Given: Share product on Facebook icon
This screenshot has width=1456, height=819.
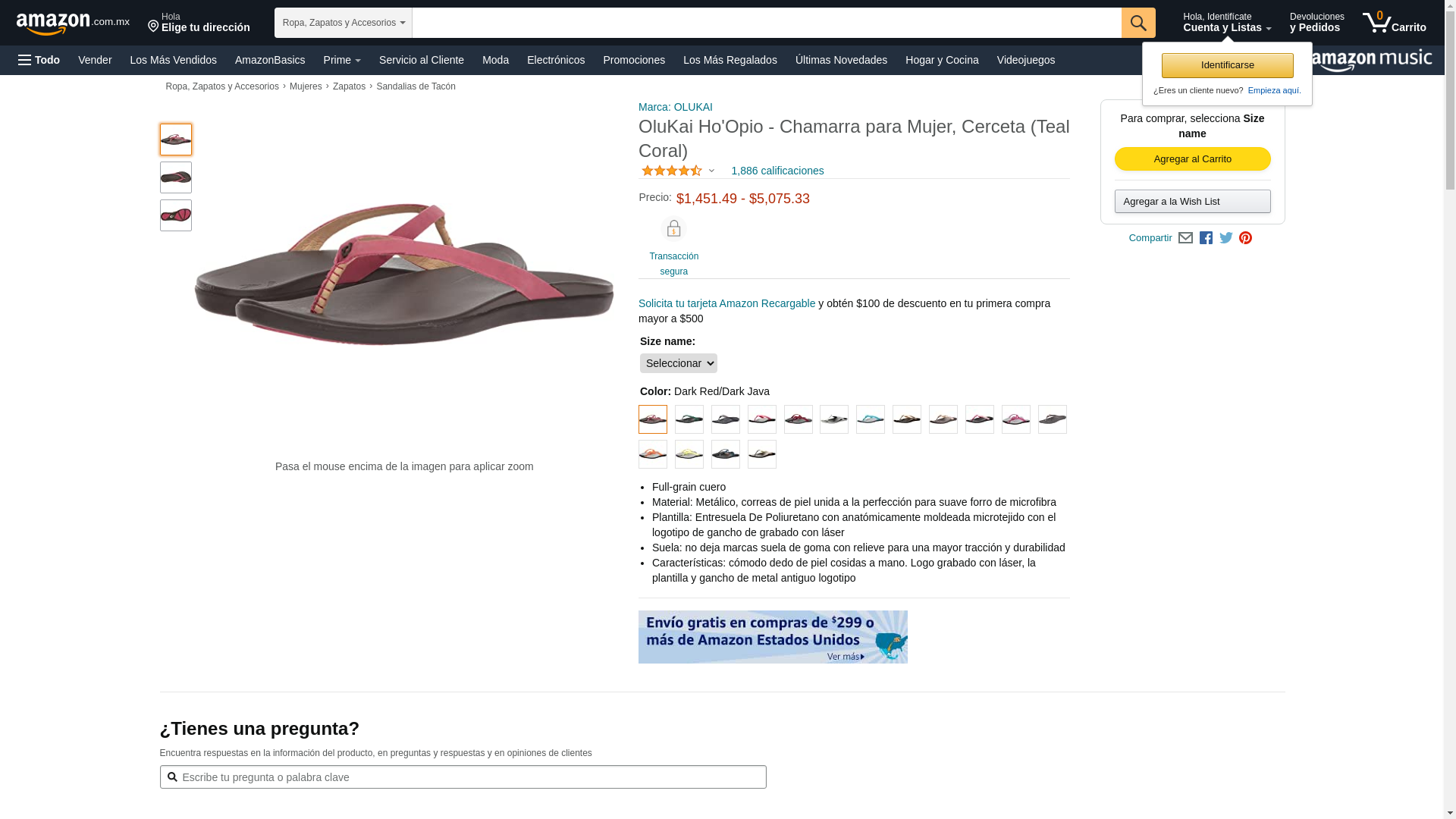Looking at the screenshot, I should (1206, 238).
